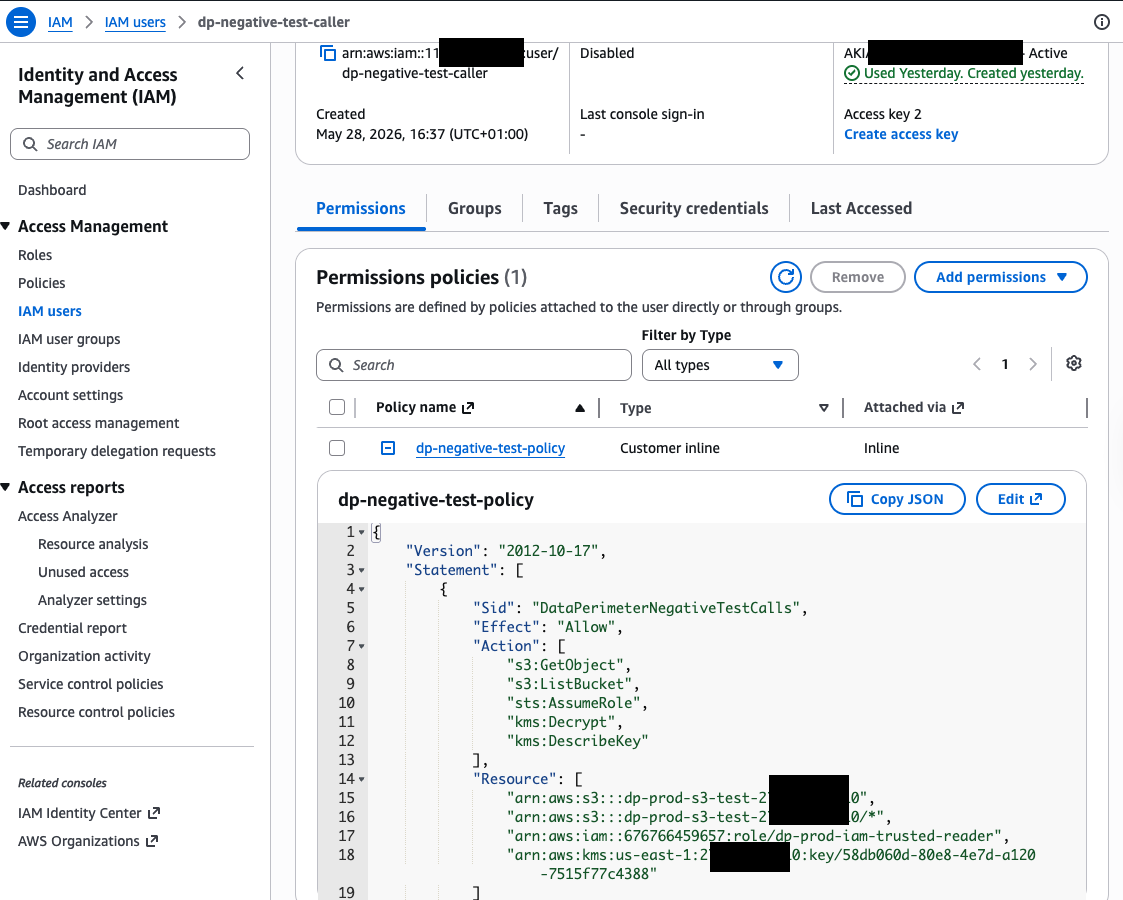Viewport: 1123px width, 900px height.
Task: Open Analyzer settings in sidebar
Action: pyautogui.click(x=92, y=600)
